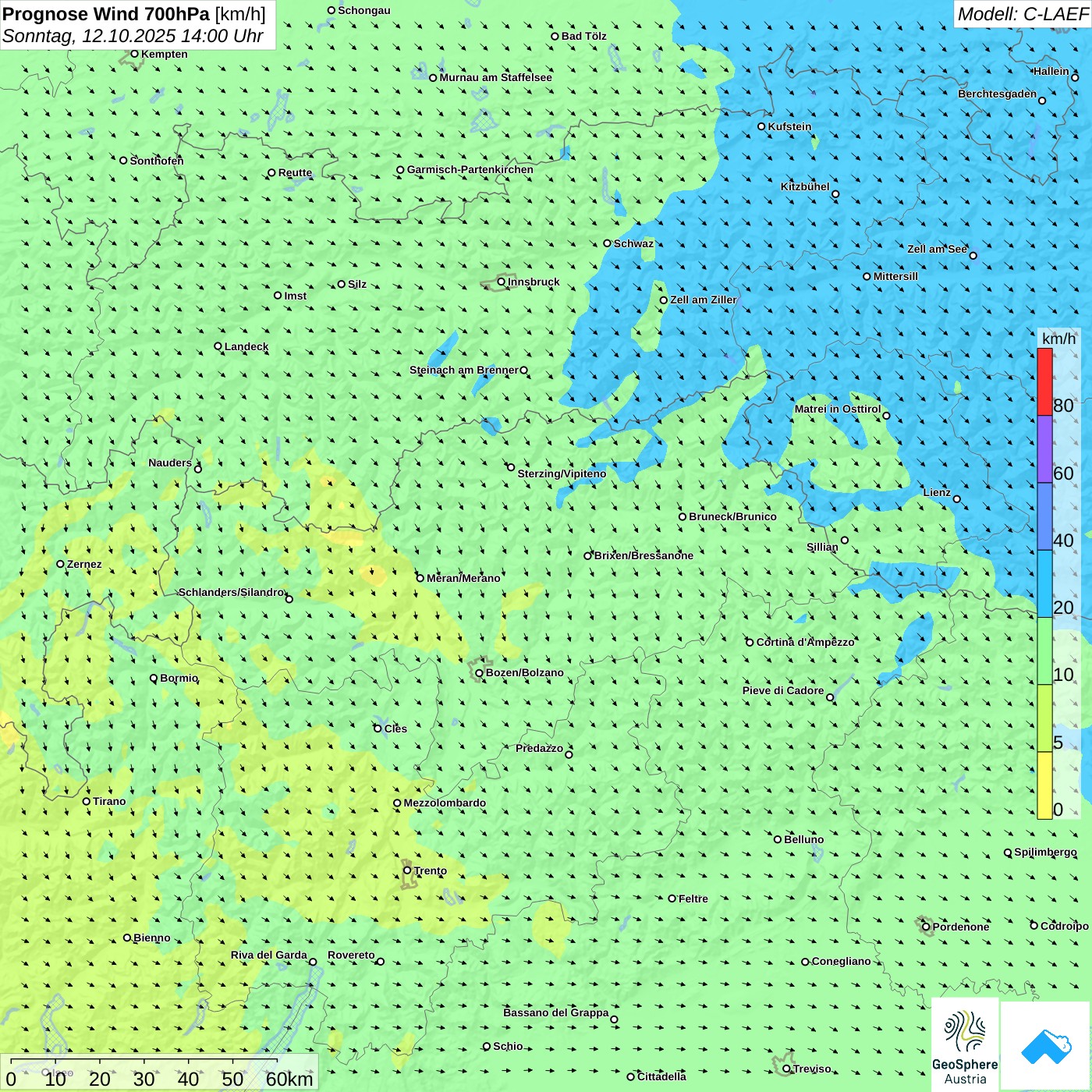Select the Innsbruck city label
Image resolution: width=1092 pixels, height=1092 pixels.
(534, 282)
